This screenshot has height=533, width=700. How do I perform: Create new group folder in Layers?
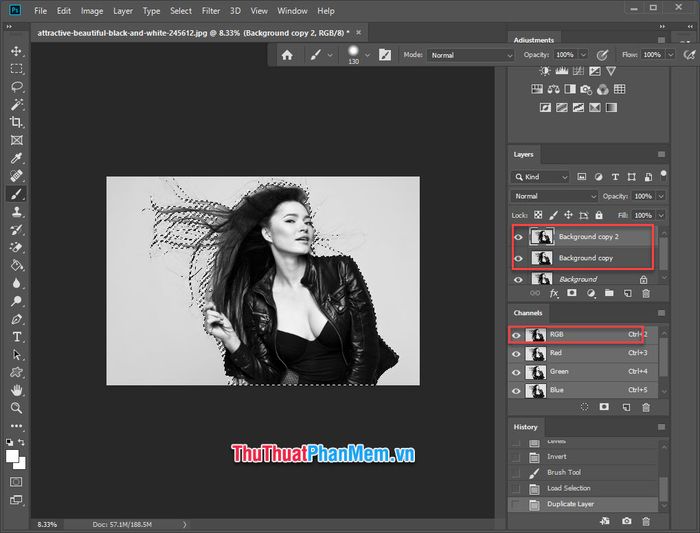609,293
